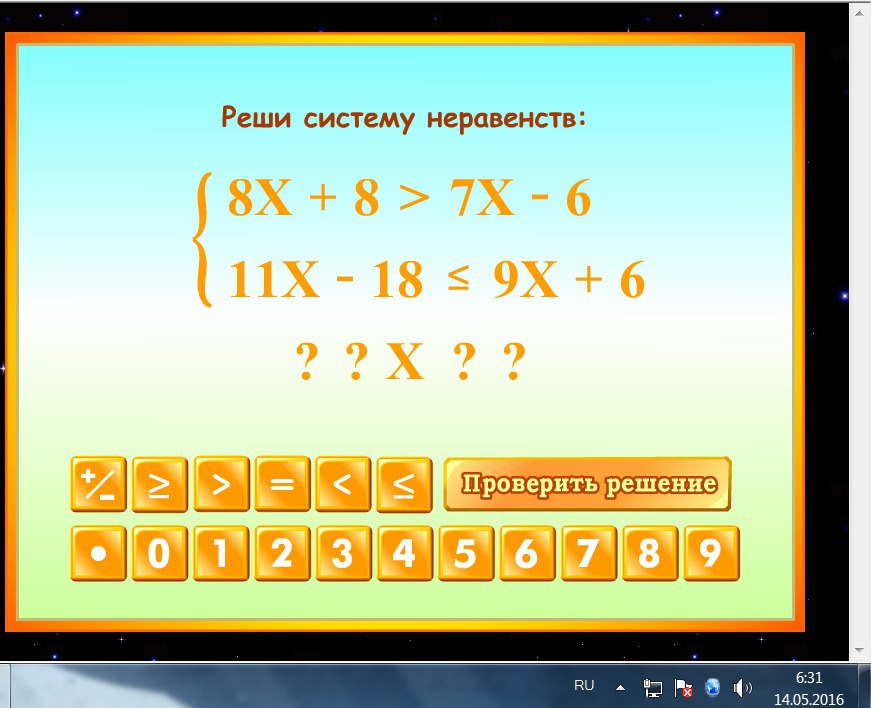The image size is (871, 708).
Task: Select the greater-or-equal (≥) key
Action: [x=158, y=484]
